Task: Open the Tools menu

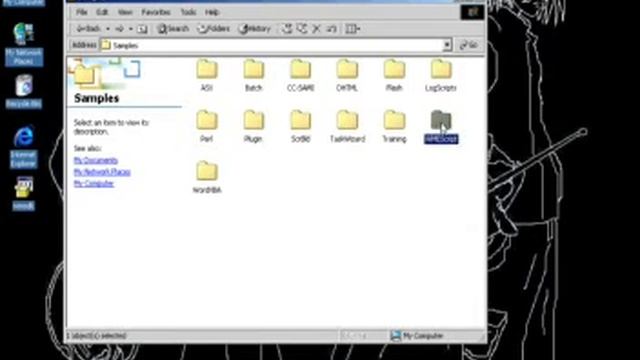Action: click(x=188, y=12)
